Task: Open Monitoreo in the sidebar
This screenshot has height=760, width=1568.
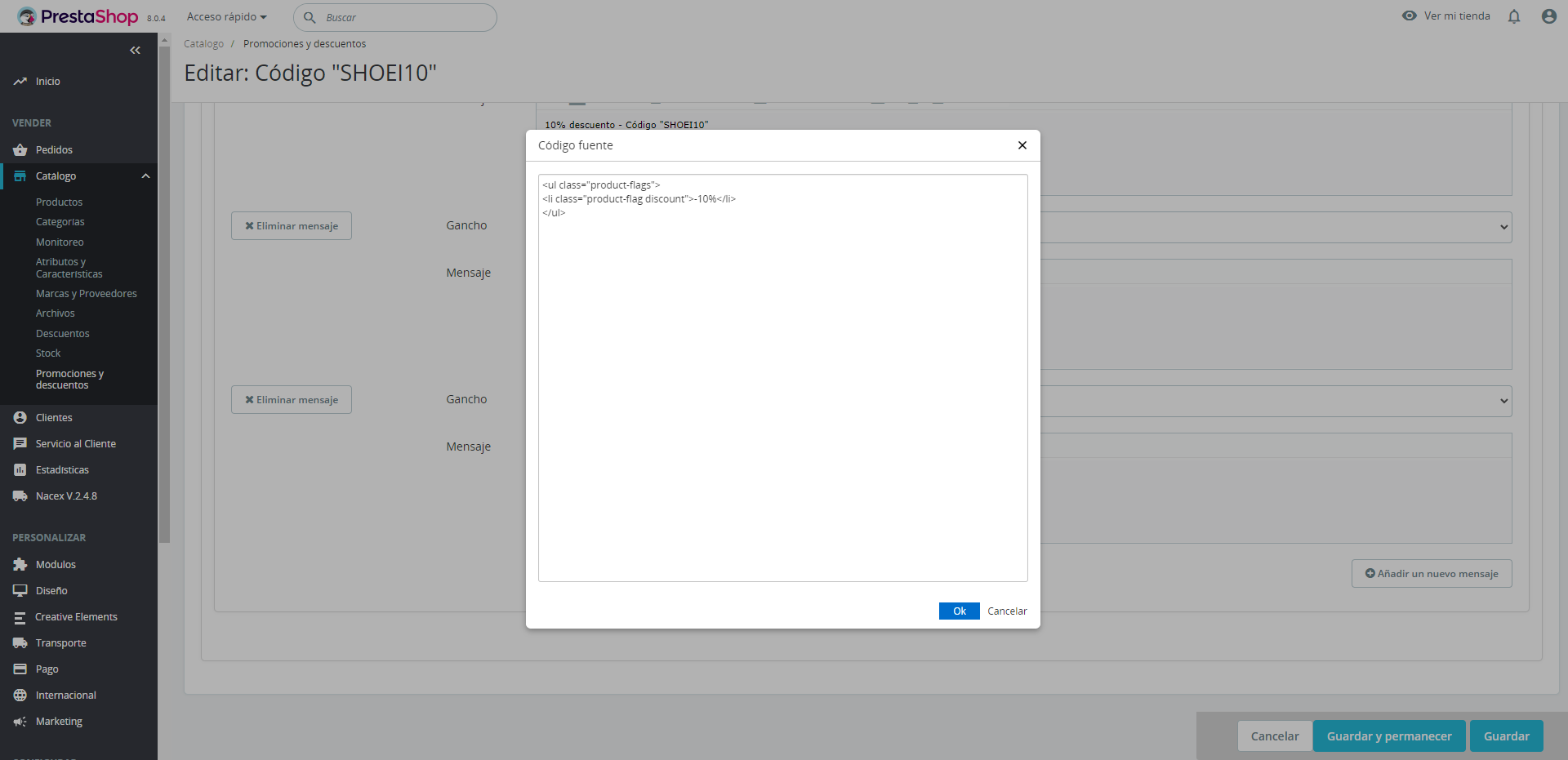Action: (x=60, y=242)
